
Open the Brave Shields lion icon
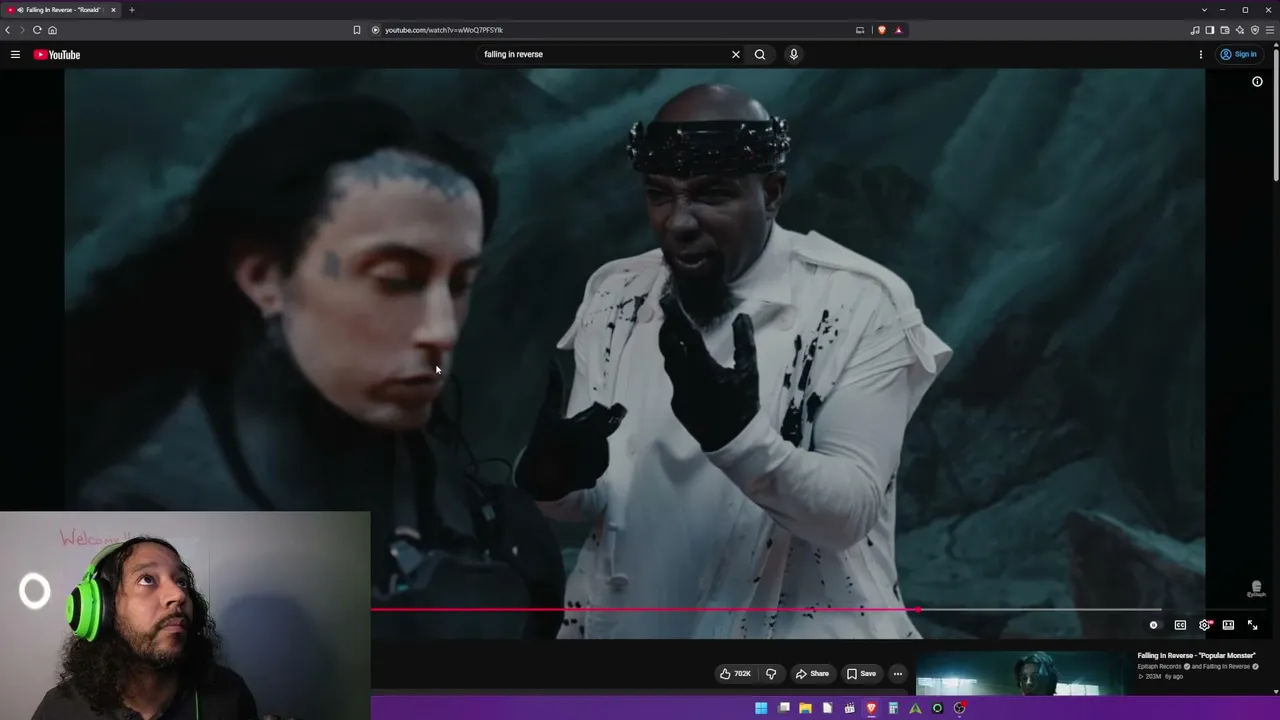tap(881, 30)
